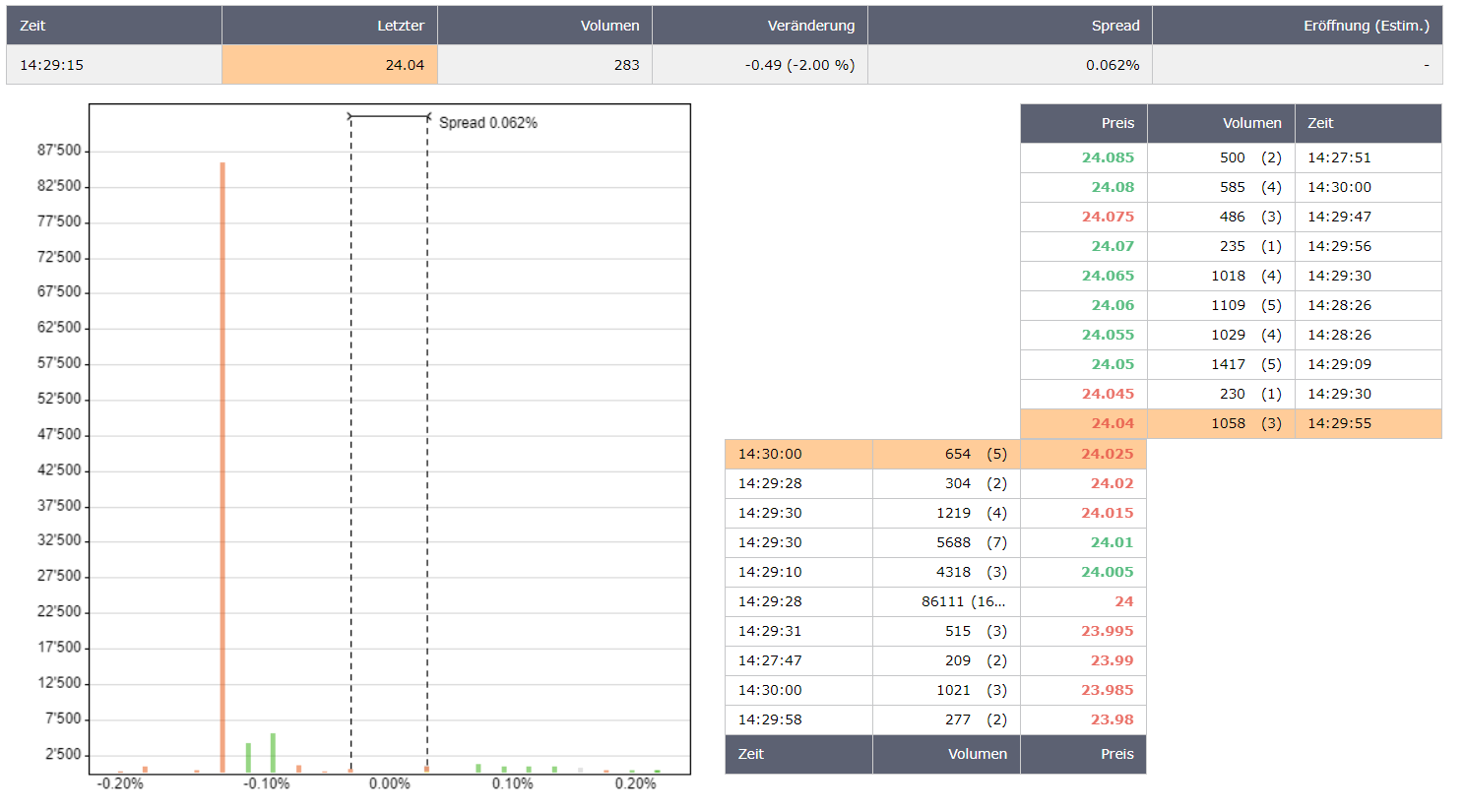
Task: Click the Preis header of the ask table
Action: [x=1117, y=123]
